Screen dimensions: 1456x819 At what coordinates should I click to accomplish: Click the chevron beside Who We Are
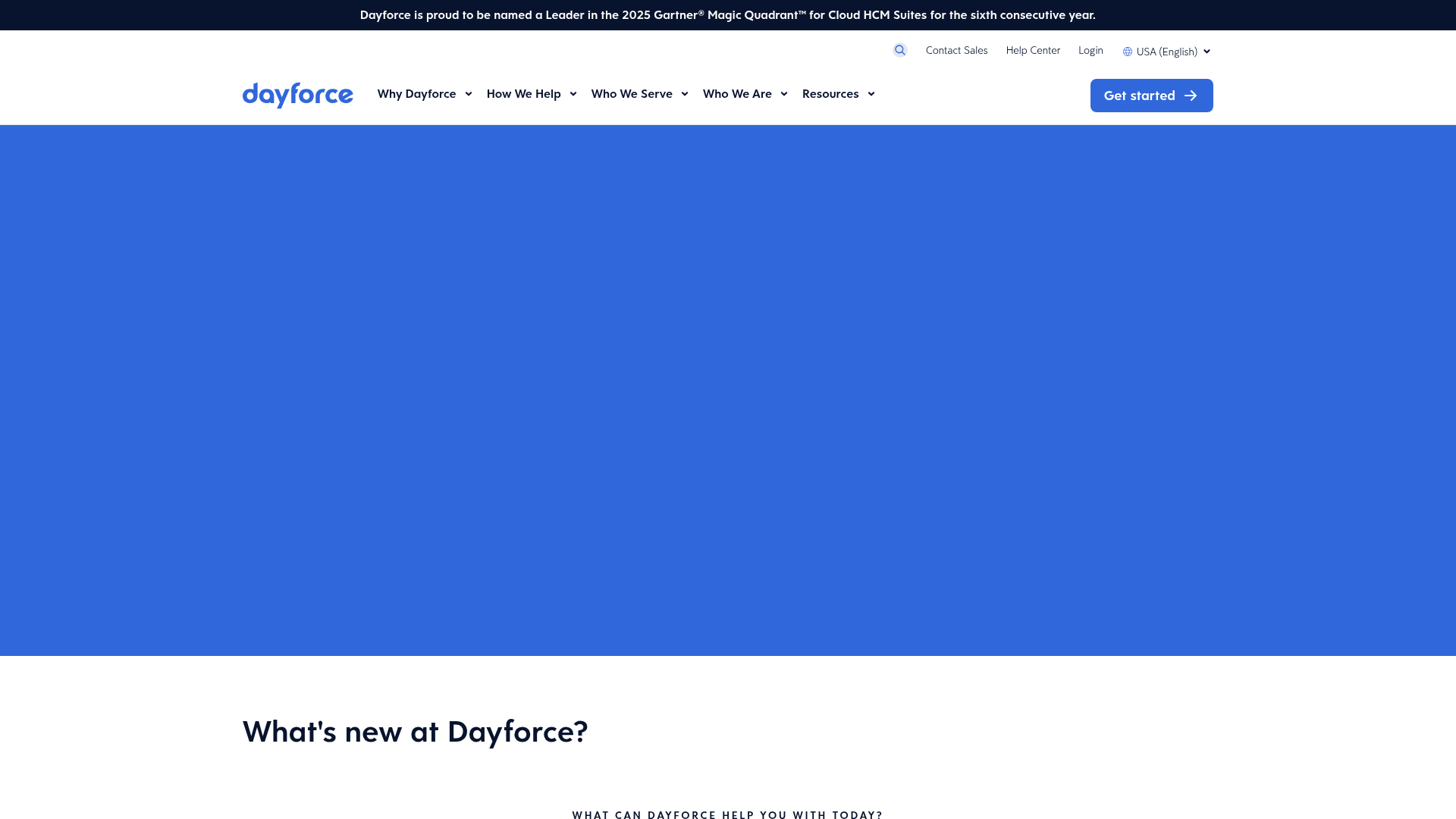[x=784, y=94]
